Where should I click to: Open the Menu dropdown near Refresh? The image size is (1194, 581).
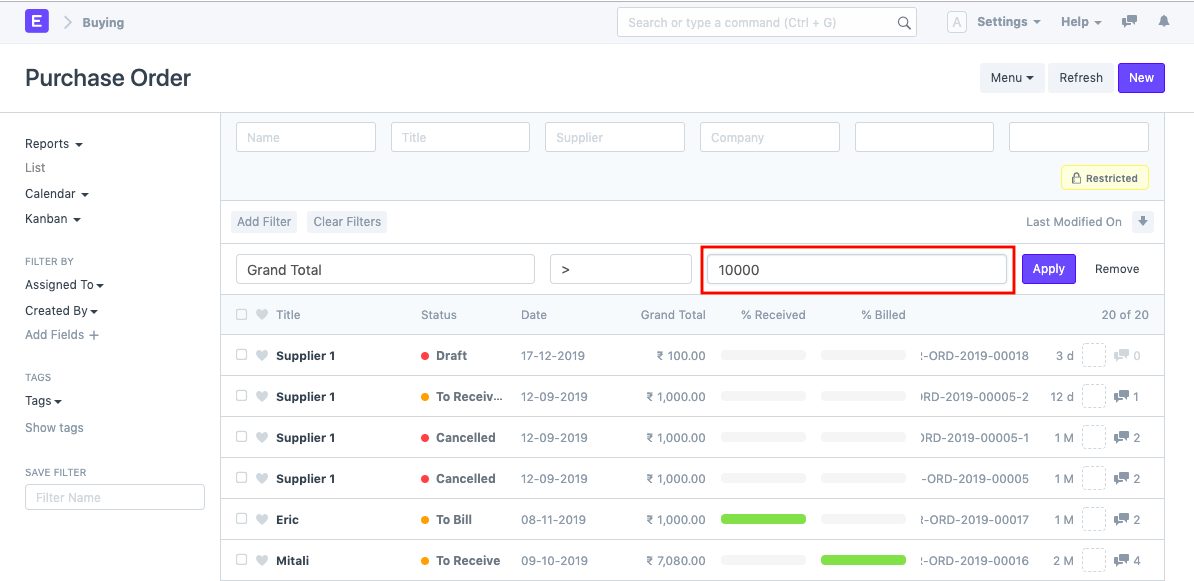point(1012,77)
